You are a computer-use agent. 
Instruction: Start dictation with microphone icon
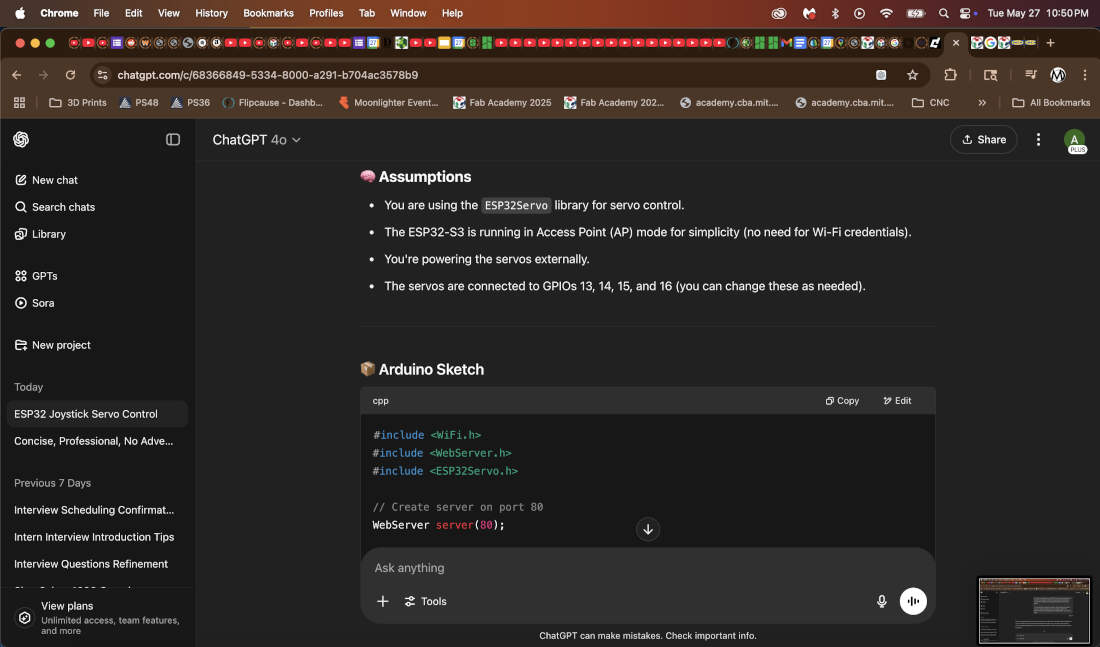coord(881,601)
